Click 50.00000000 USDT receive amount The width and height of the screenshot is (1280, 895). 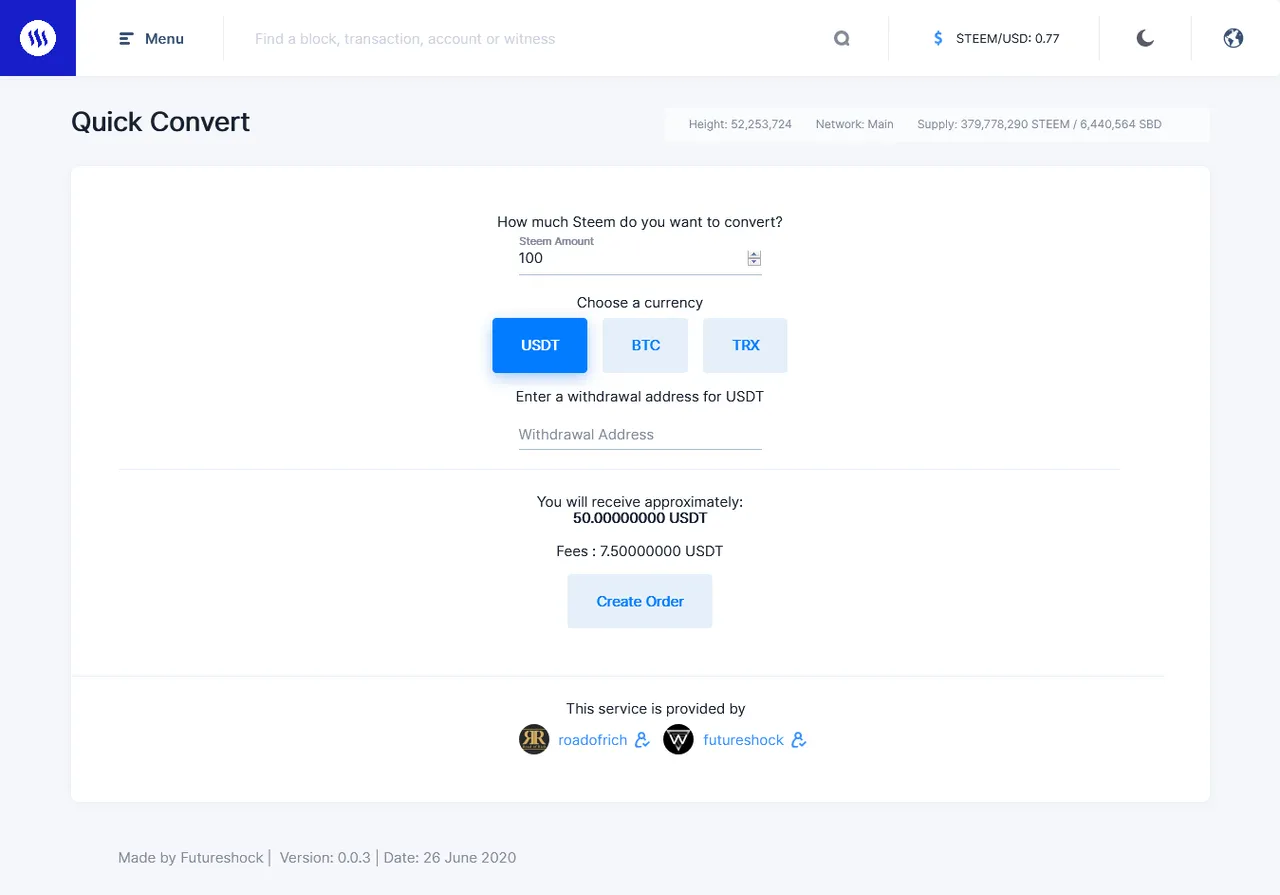coord(640,518)
